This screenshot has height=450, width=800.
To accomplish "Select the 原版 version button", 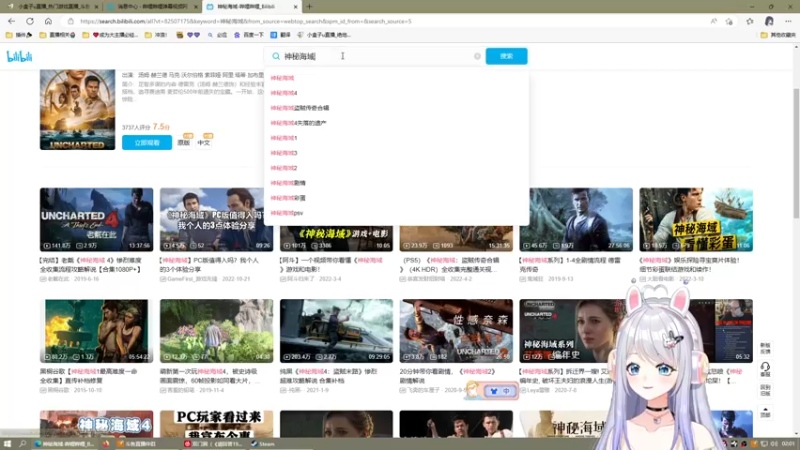I will [x=184, y=142].
